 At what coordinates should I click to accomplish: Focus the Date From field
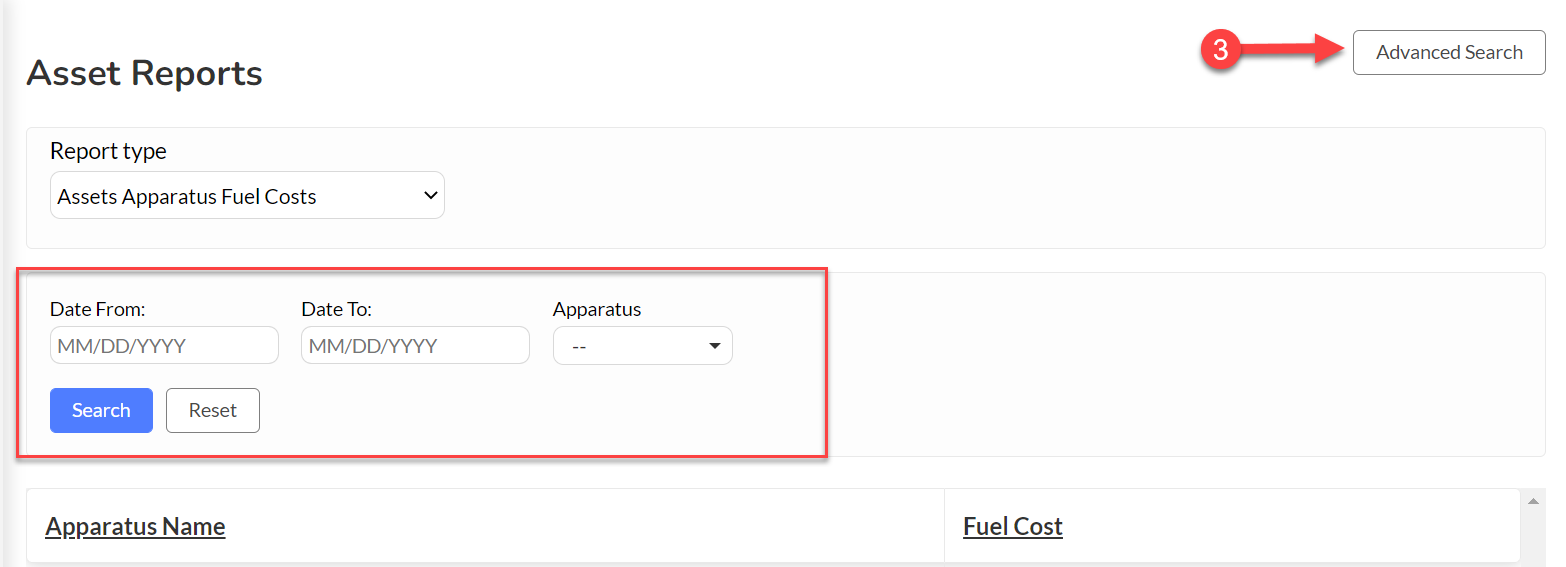164,345
